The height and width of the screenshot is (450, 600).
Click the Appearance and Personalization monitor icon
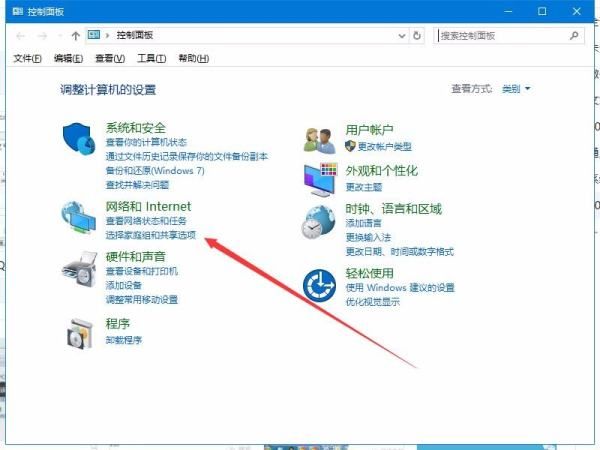(320, 179)
